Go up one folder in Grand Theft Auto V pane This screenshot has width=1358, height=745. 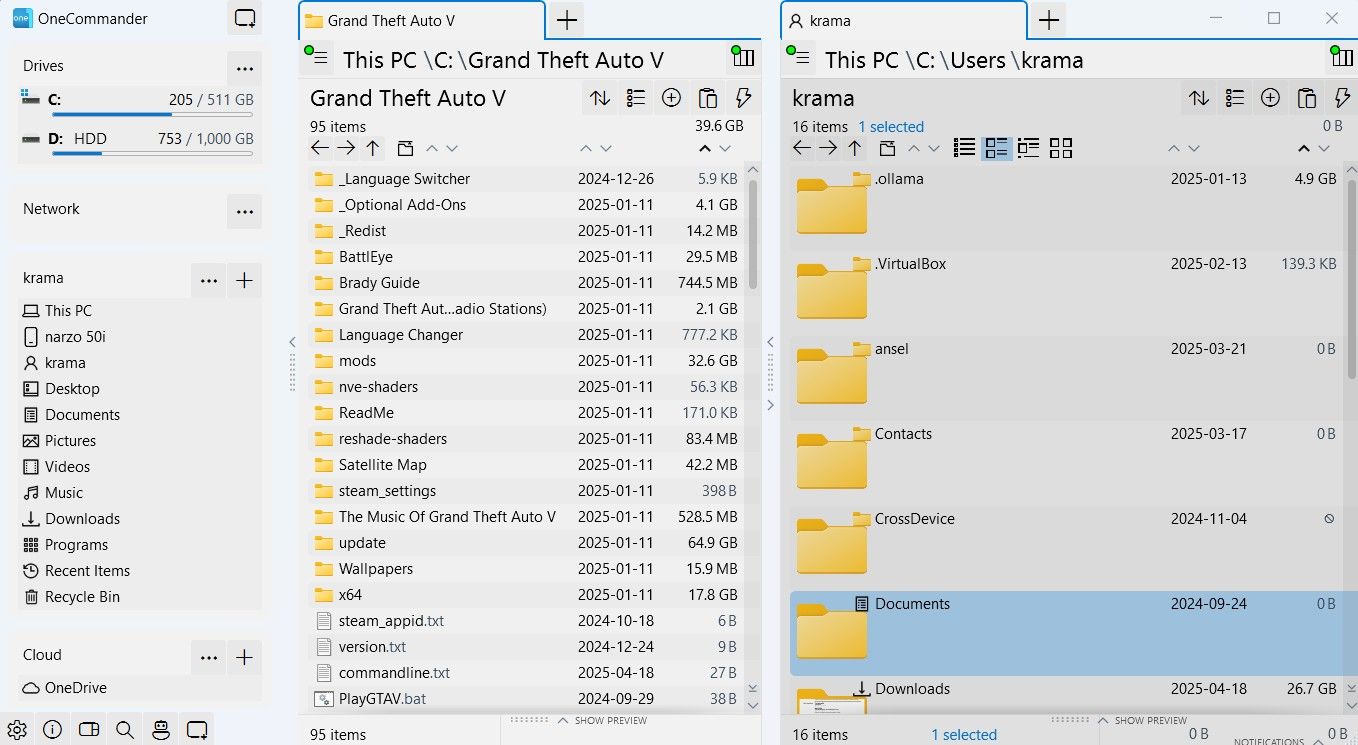coord(372,148)
